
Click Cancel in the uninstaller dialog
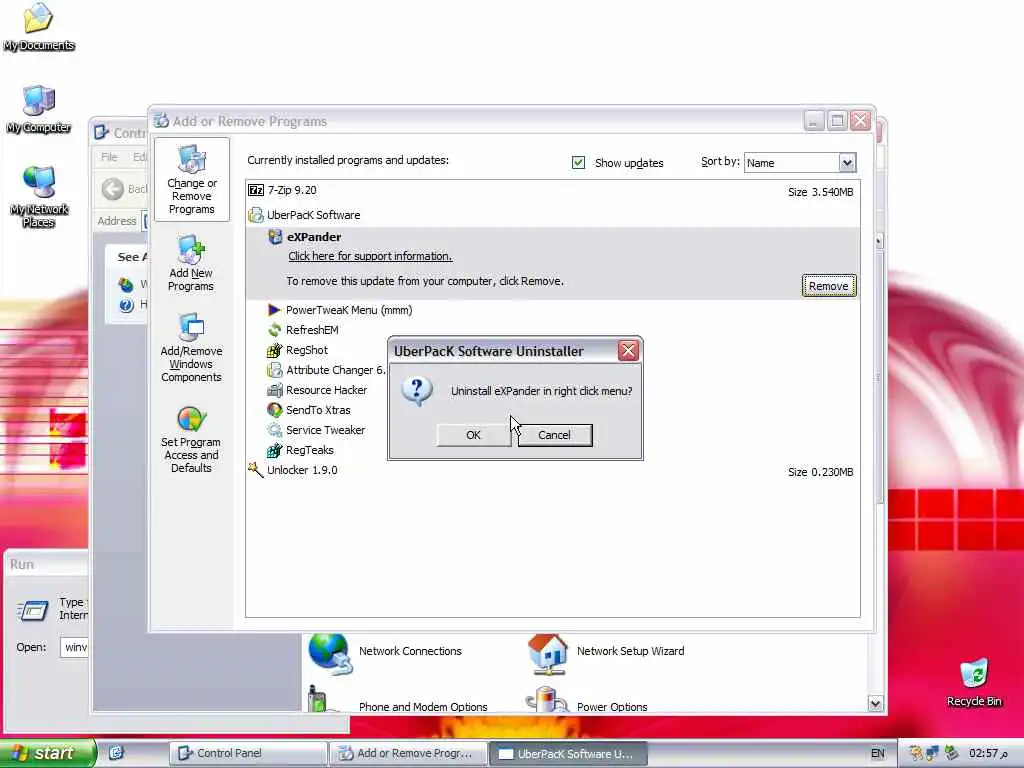(554, 435)
